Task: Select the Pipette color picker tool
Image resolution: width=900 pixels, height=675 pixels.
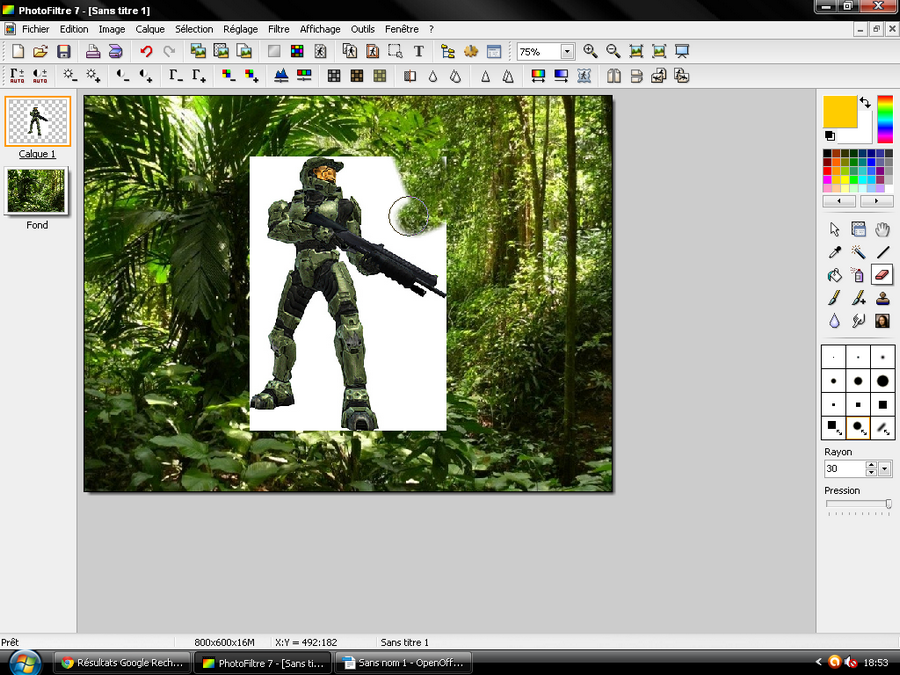Action: tap(835, 253)
